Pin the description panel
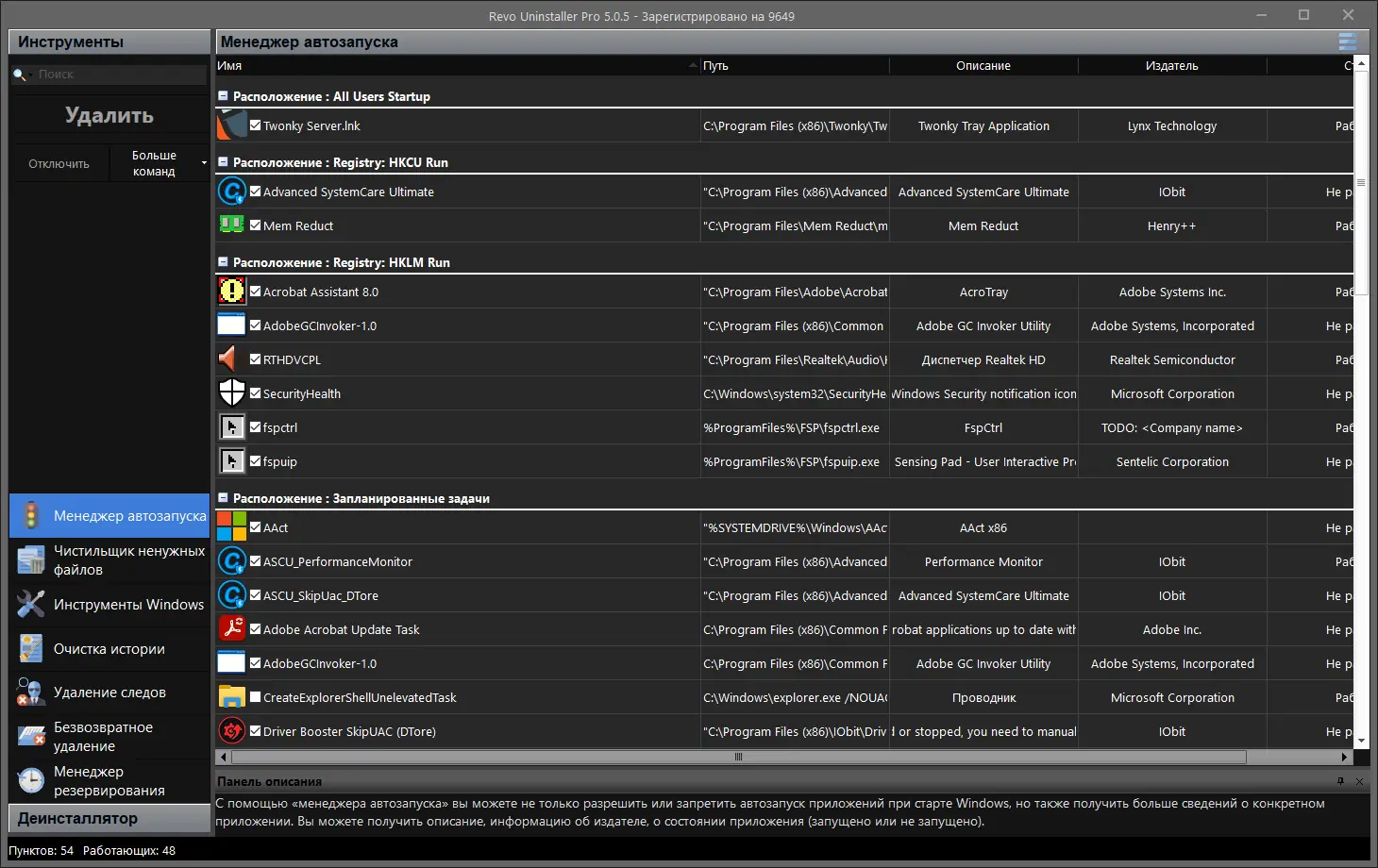The image size is (1378, 868). pyautogui.click(x=1340, y=781)
